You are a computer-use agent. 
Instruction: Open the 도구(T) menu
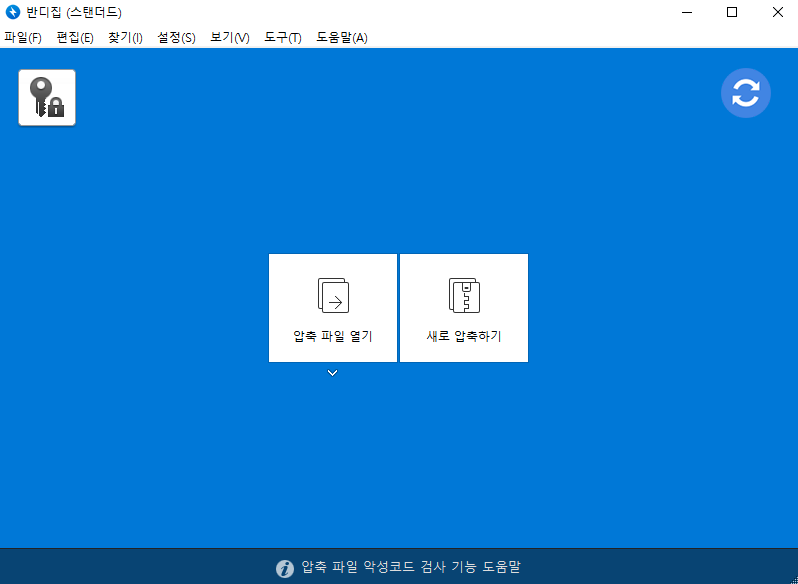[282, 38]
